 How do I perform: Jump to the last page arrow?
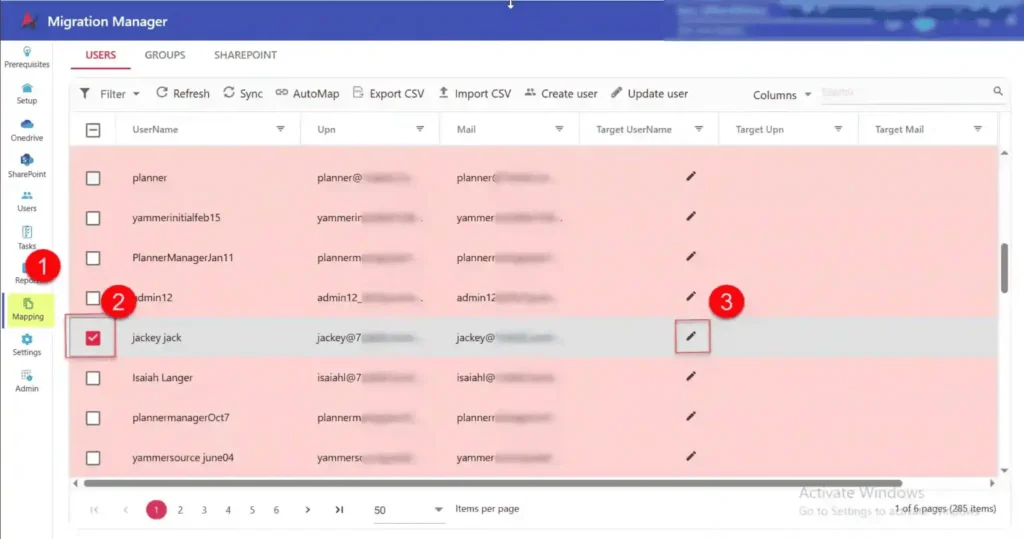tap(339, 510)
